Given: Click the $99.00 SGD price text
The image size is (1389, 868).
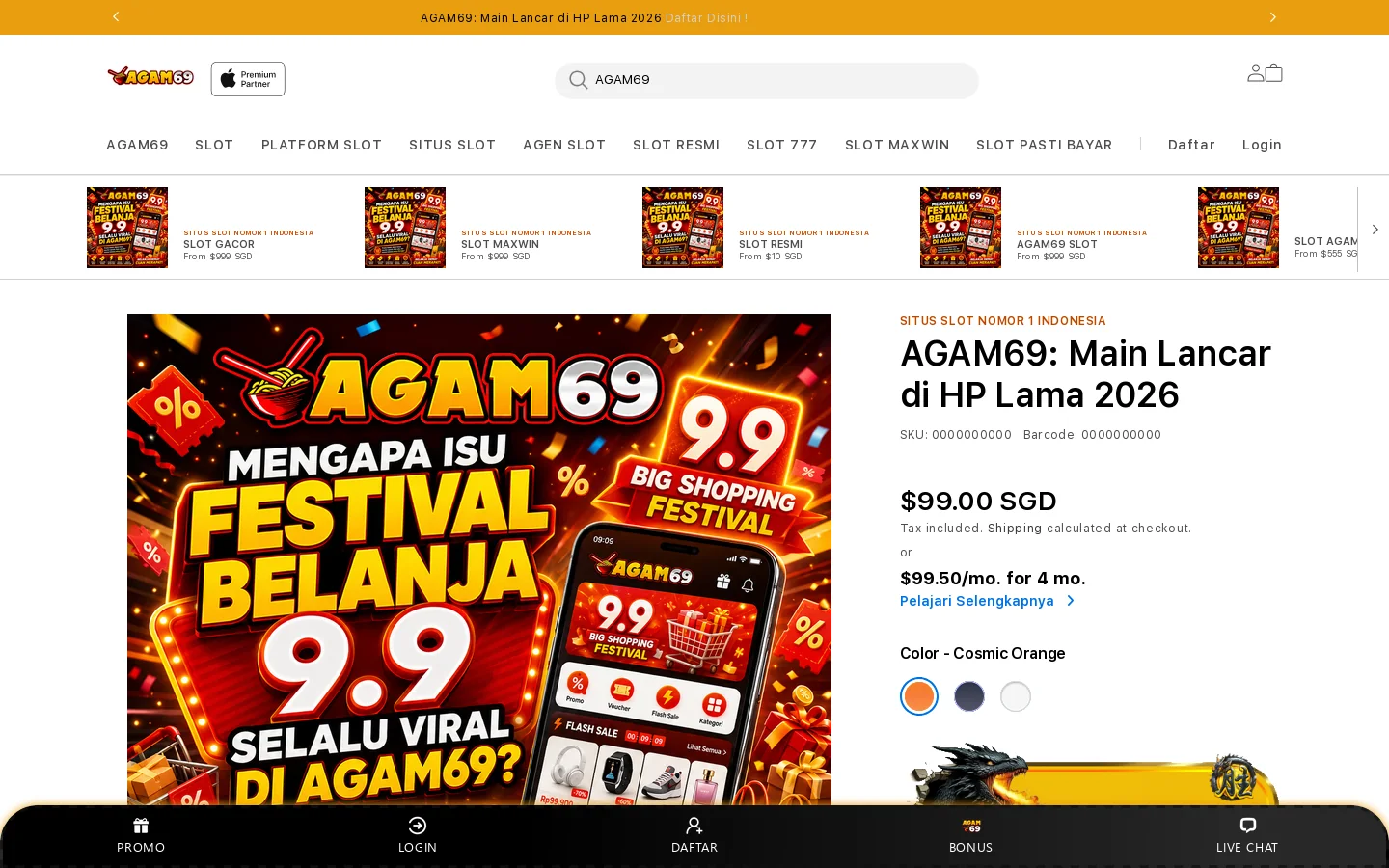Looking at the screenshot, I should coord(978,502).
